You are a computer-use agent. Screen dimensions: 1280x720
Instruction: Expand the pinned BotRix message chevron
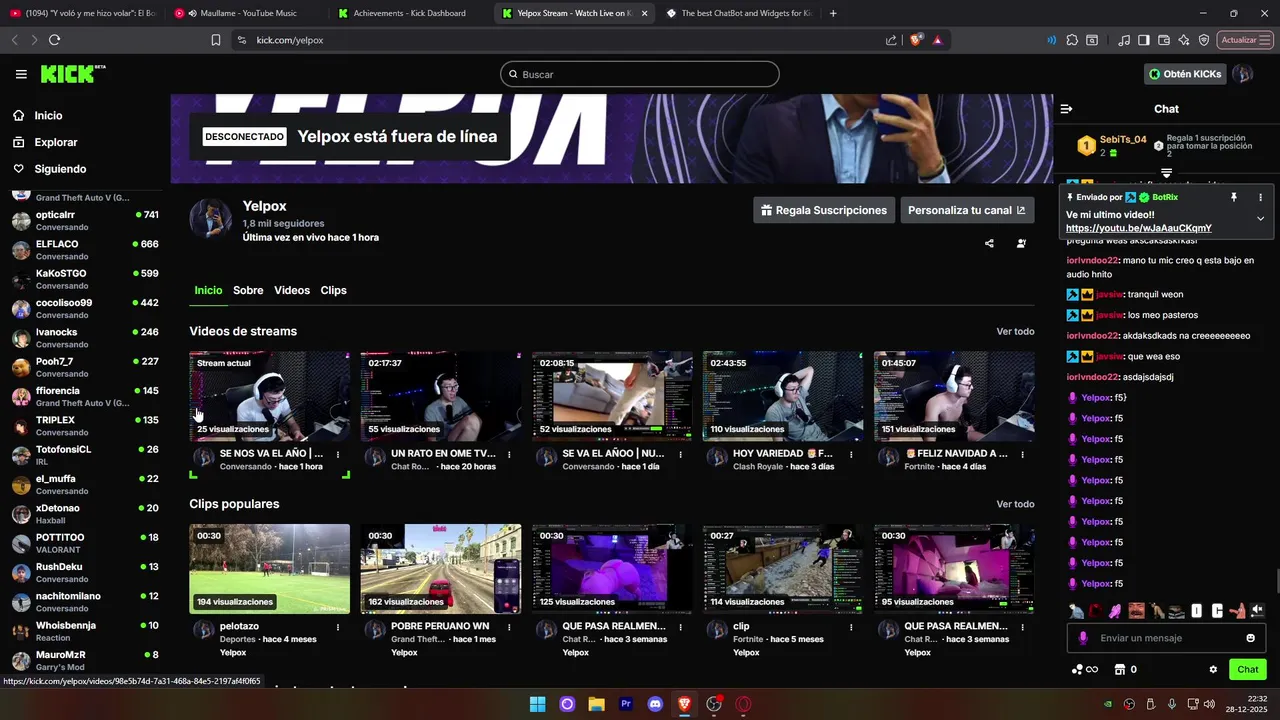[x=1260, y=218]
